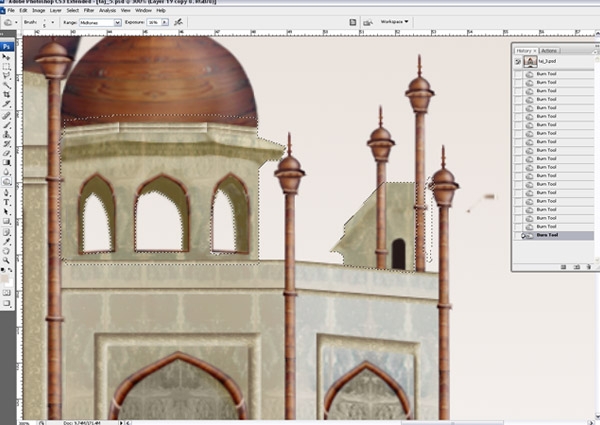This screenshot has height=425, width=600.
Task: Select the Eyedropper tool
Action: (6, 242)
